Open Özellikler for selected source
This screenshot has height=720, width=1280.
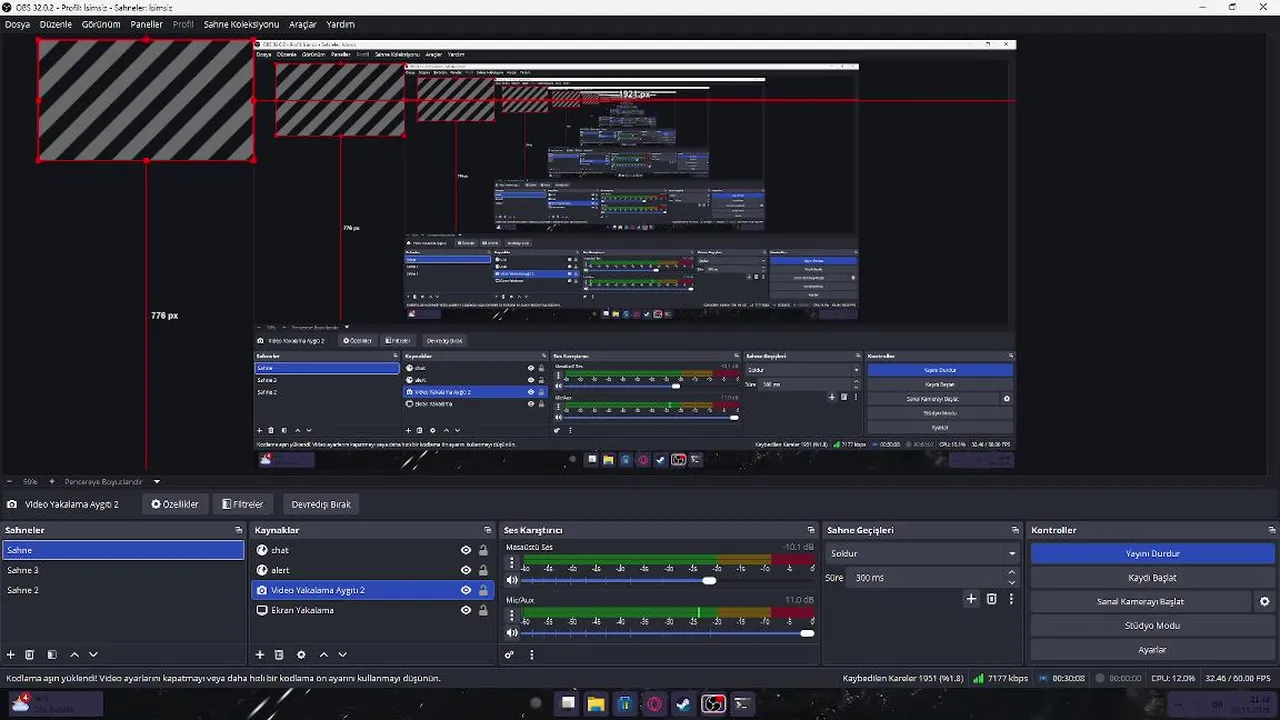[175, 504]
